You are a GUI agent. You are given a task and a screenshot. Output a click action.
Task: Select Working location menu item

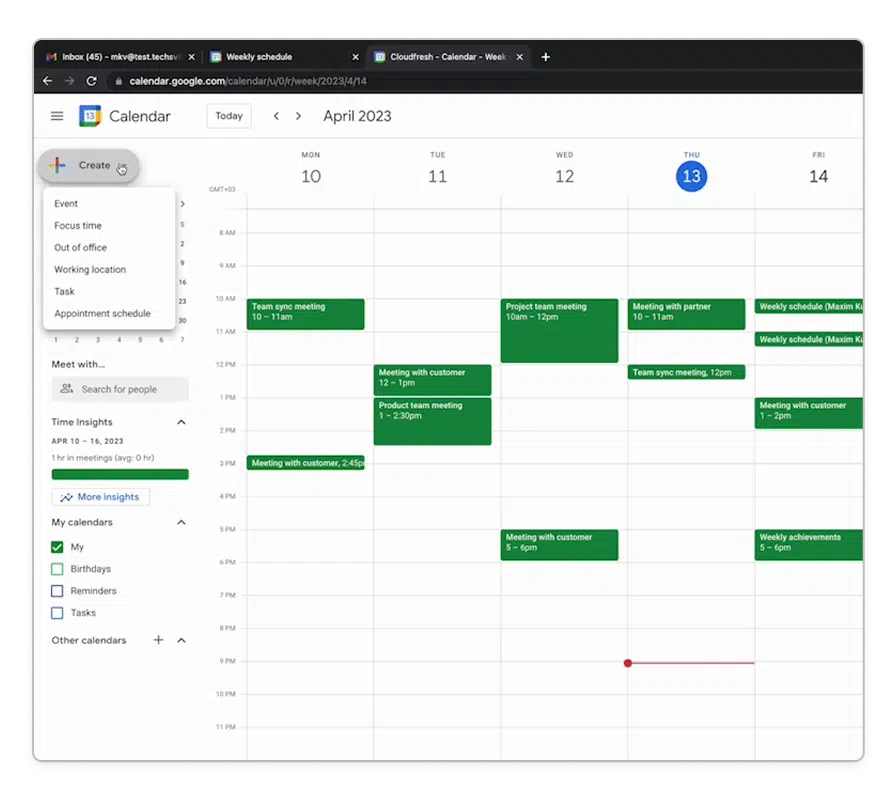click(109, 270)
